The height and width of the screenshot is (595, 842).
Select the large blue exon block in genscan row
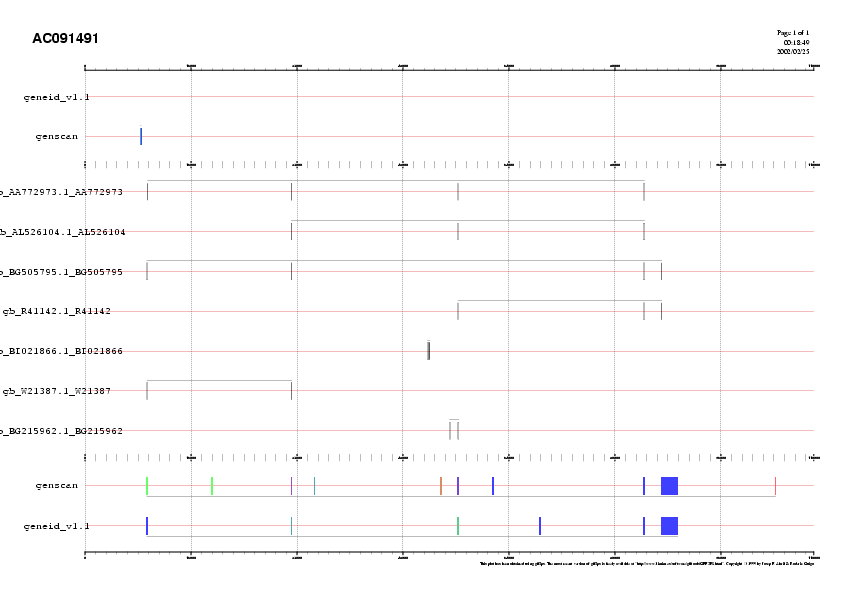[669, 486]
